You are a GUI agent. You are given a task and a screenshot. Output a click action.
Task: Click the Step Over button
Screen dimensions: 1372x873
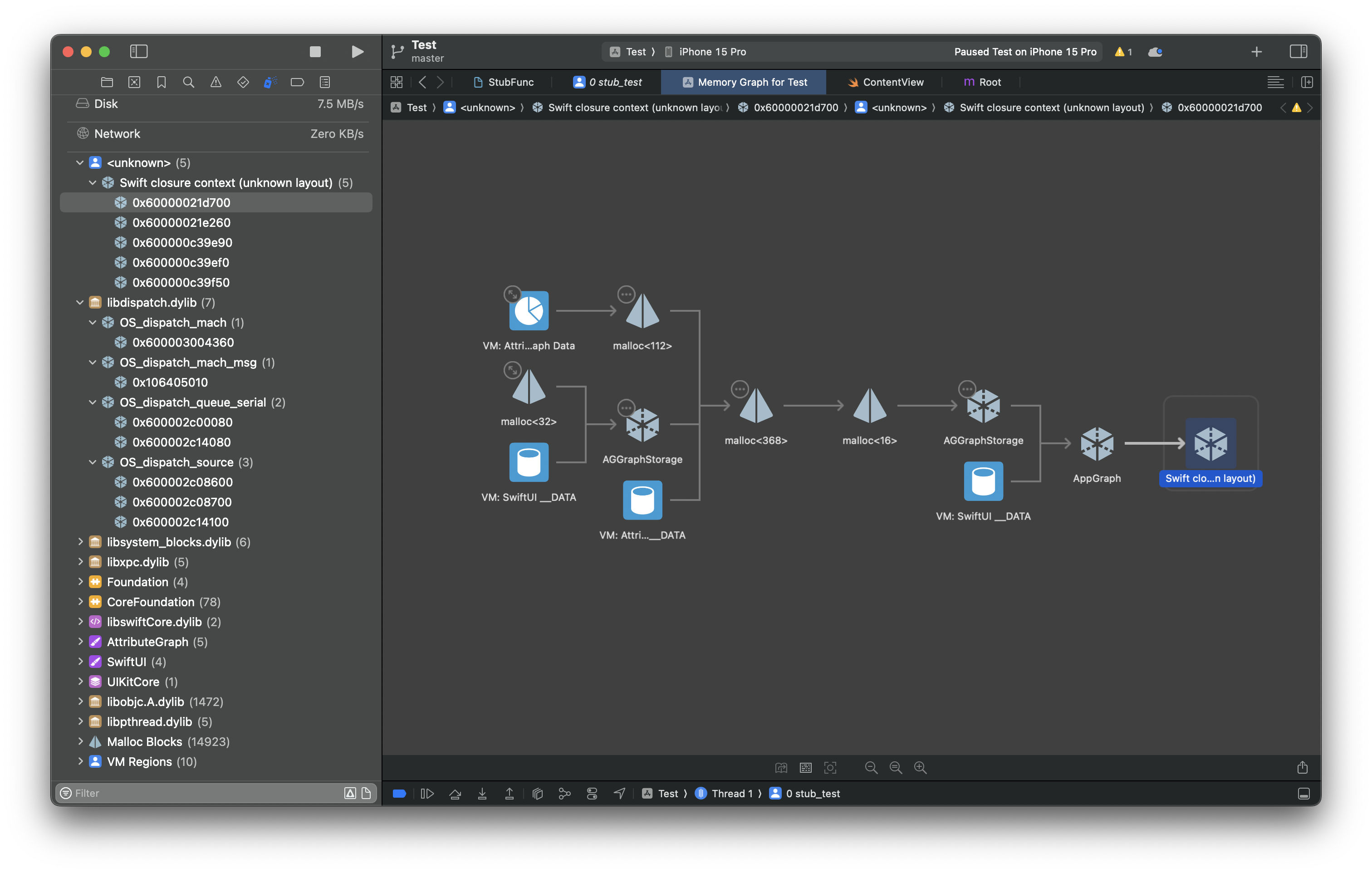455,793
